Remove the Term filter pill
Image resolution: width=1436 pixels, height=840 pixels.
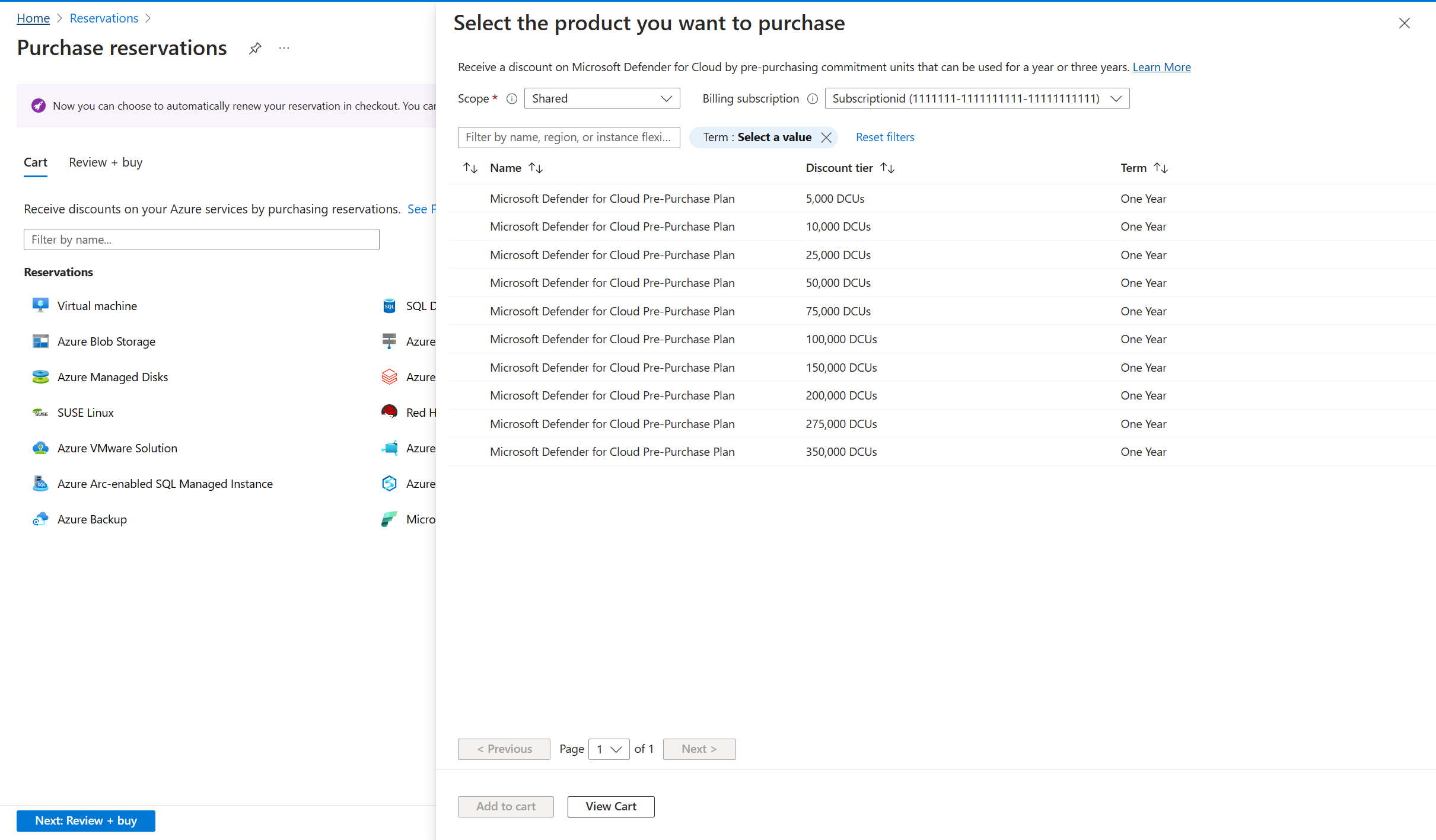826,138
